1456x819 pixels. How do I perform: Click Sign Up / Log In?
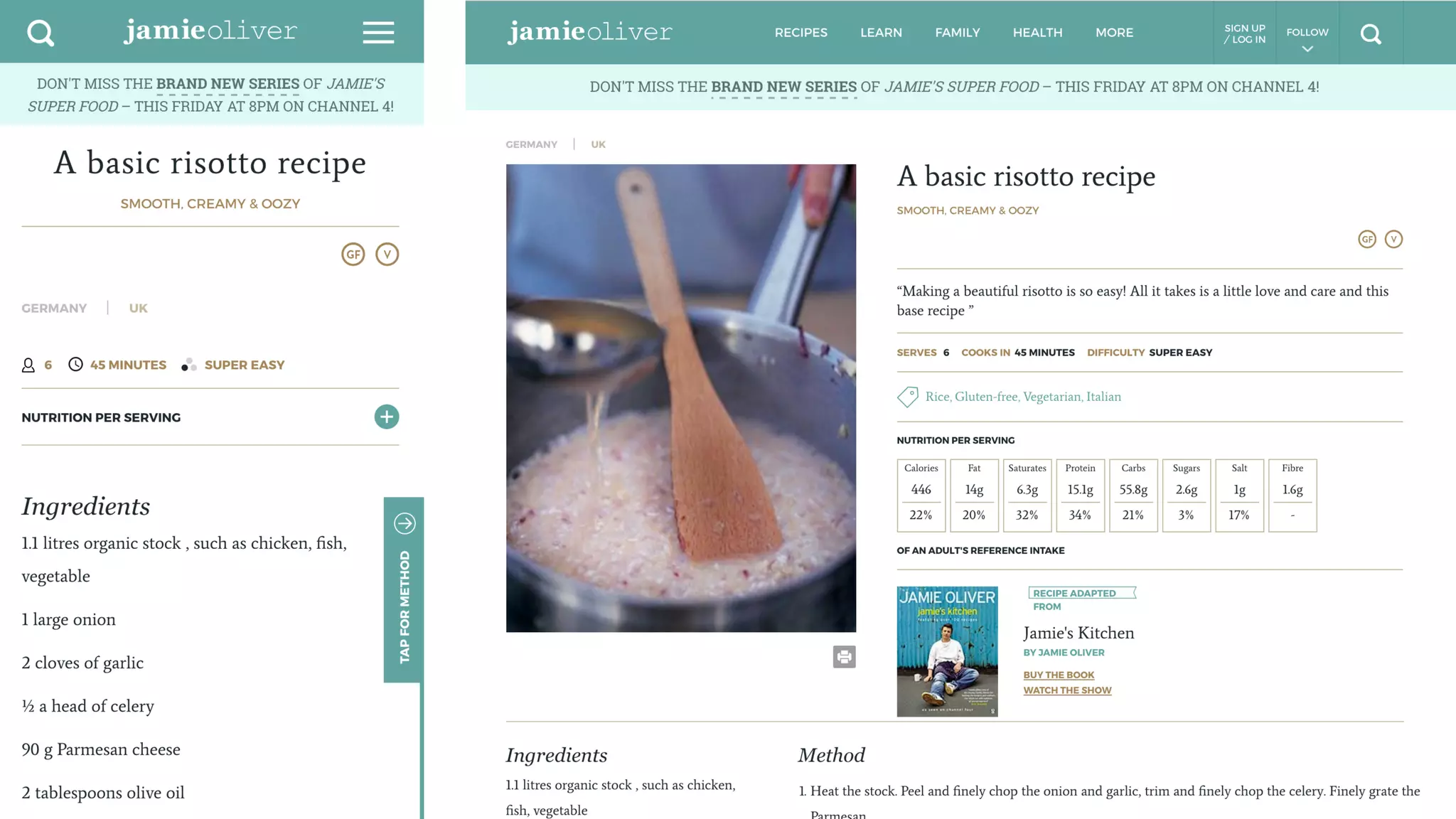[1244, 33]
